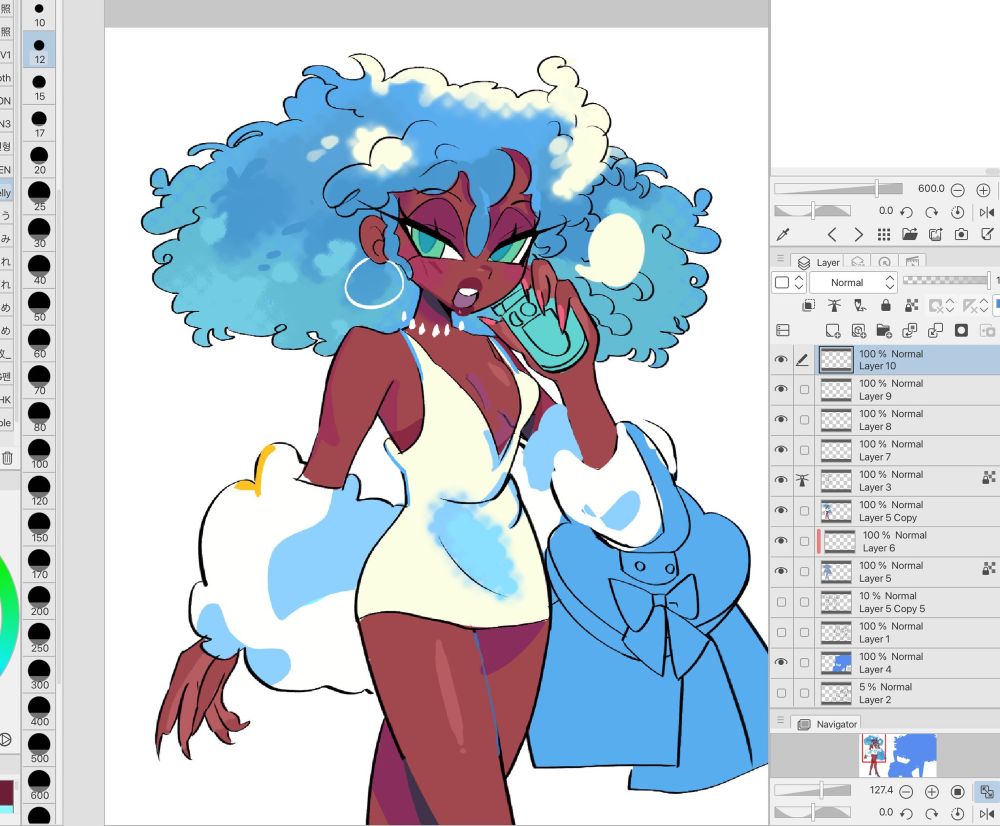Merge with the layer below

[936, 330]
